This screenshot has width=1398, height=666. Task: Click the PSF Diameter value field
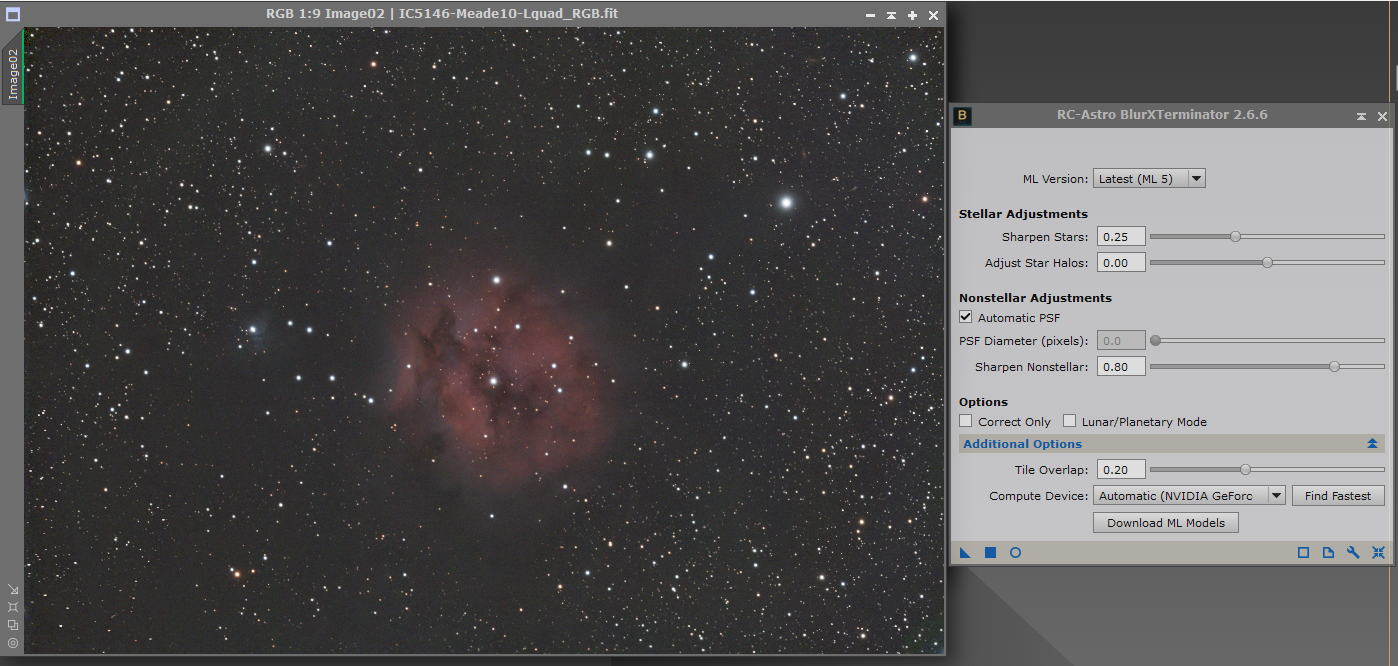point(1120,340)
